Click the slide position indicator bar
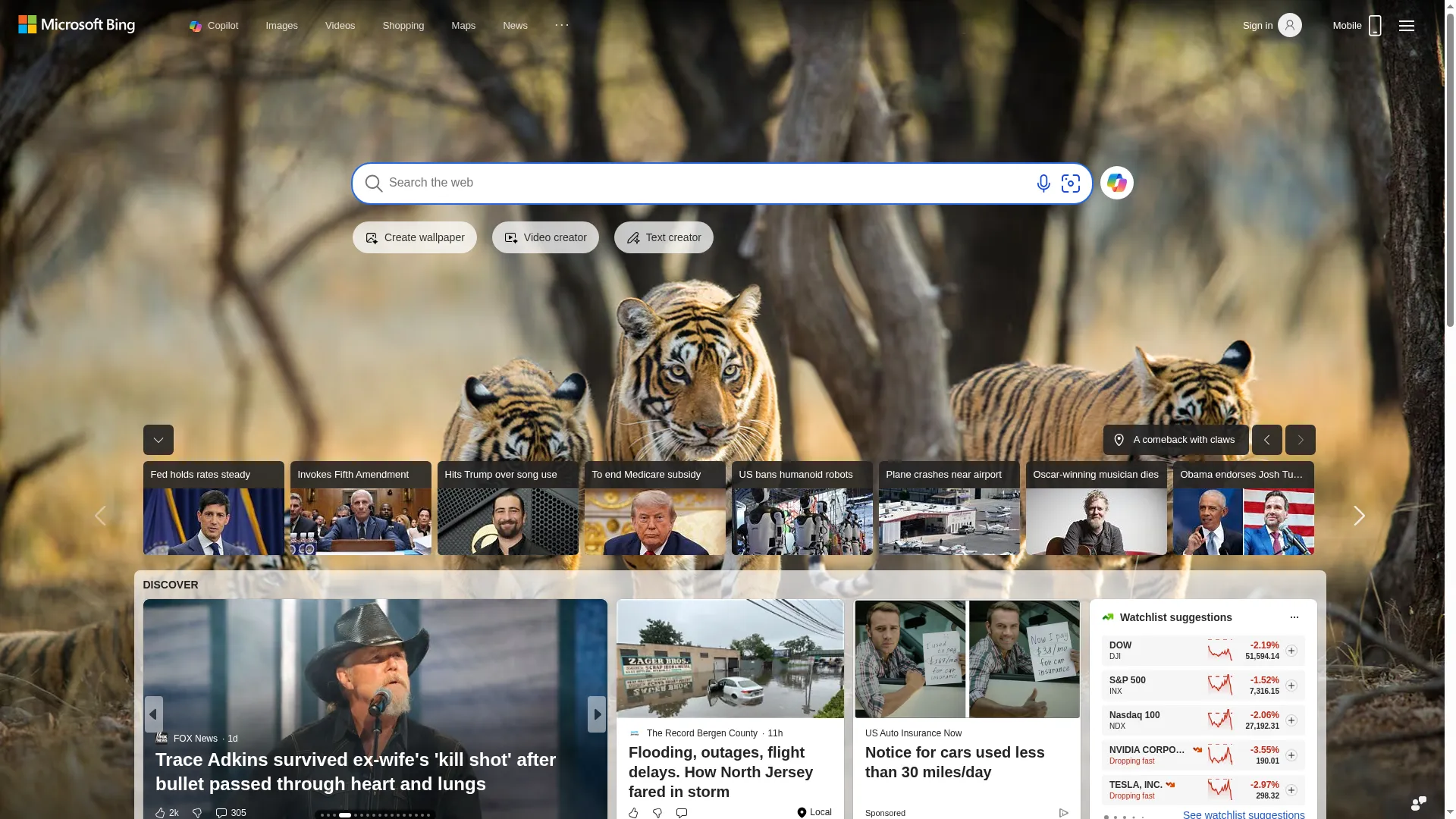Viewport: 1456px width, 819px height. (x=375, y=815)
